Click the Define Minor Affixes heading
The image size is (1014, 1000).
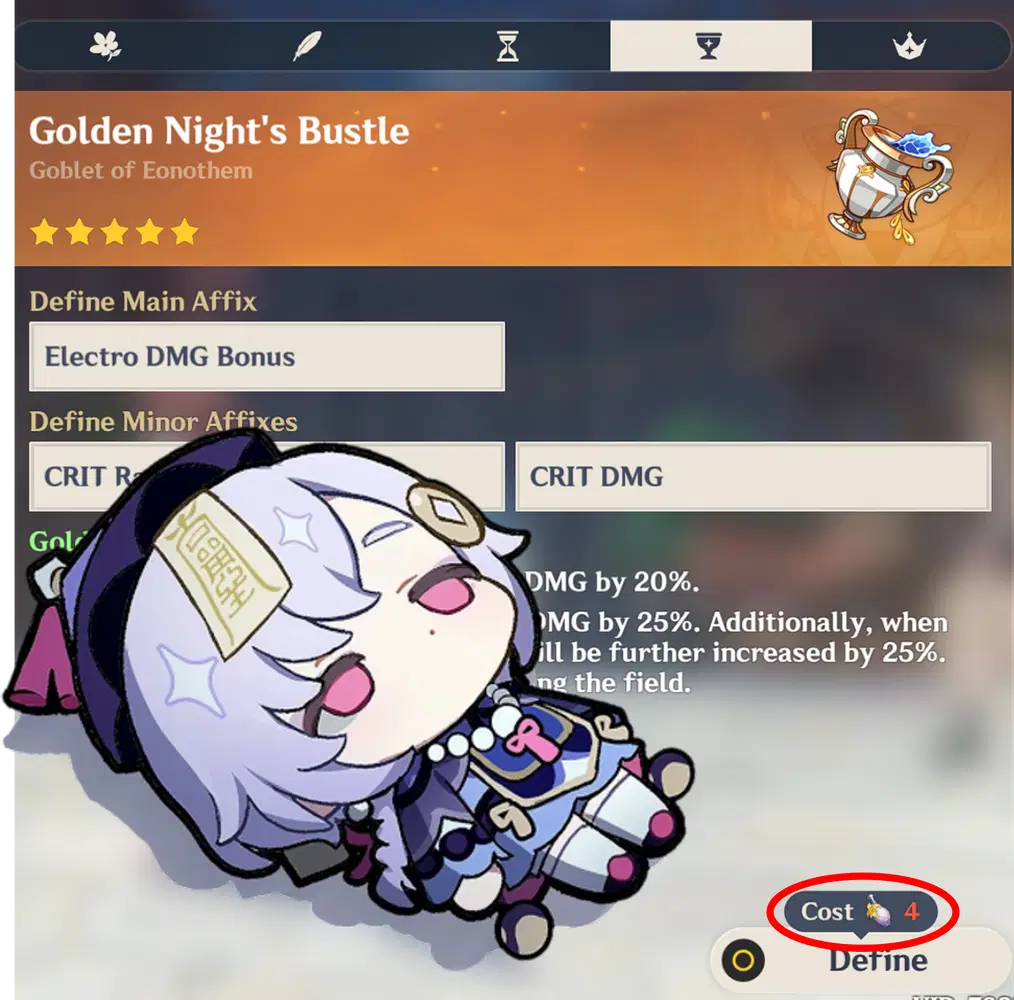164,422
